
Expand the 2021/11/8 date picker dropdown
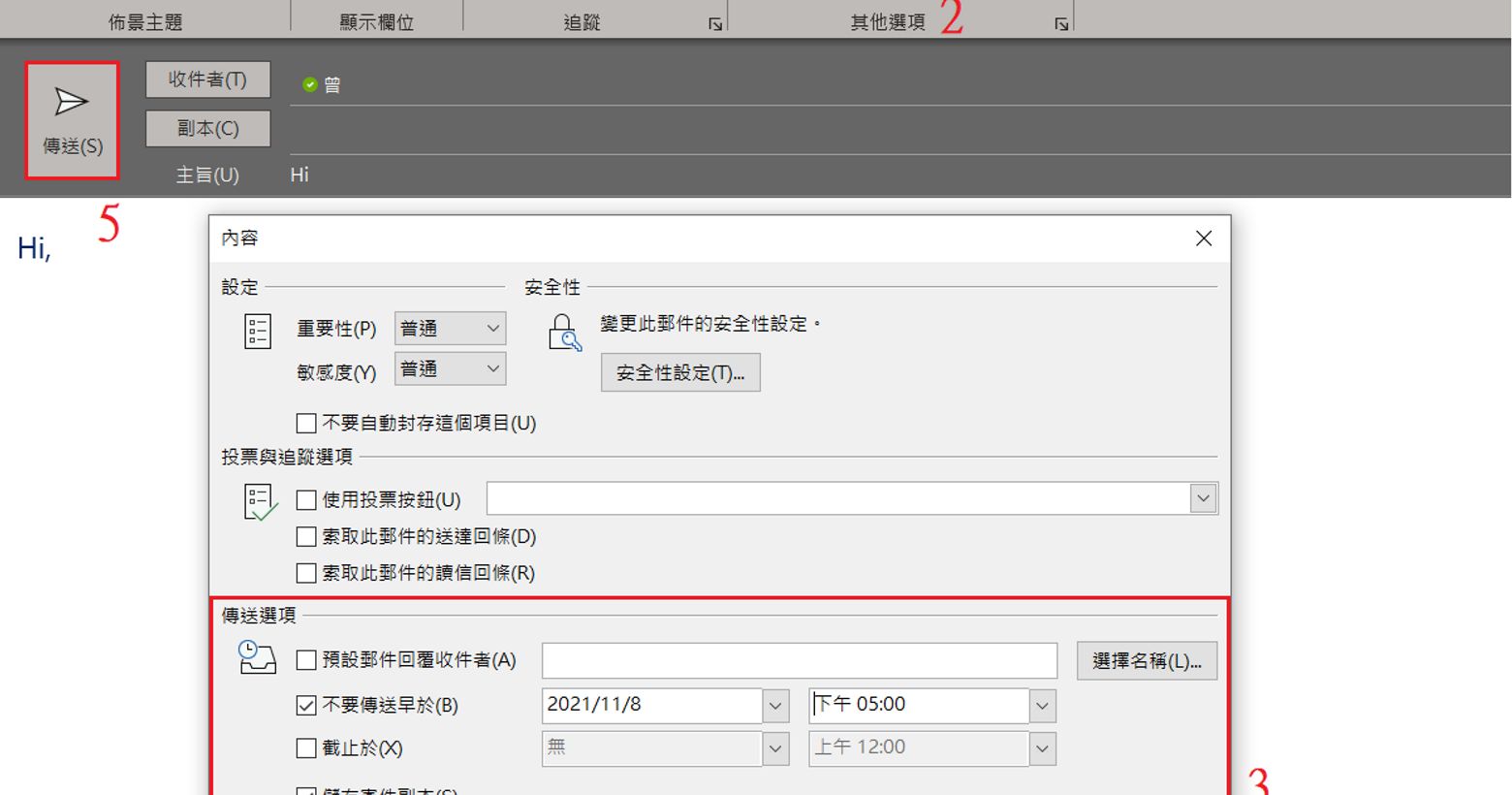click(775, 706)
